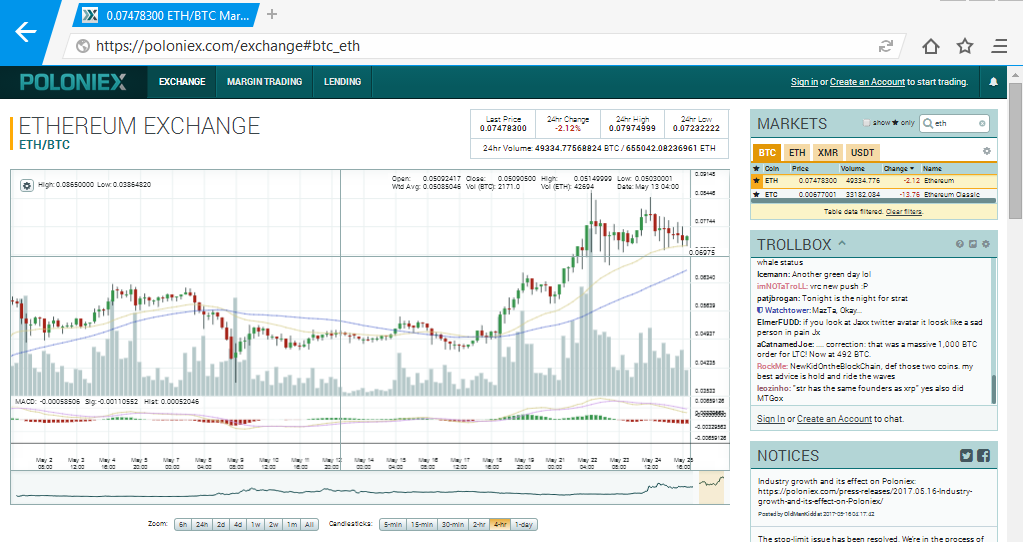
Task: Pop out the Trollbox window icon
Action: click(x=973, y=244)
